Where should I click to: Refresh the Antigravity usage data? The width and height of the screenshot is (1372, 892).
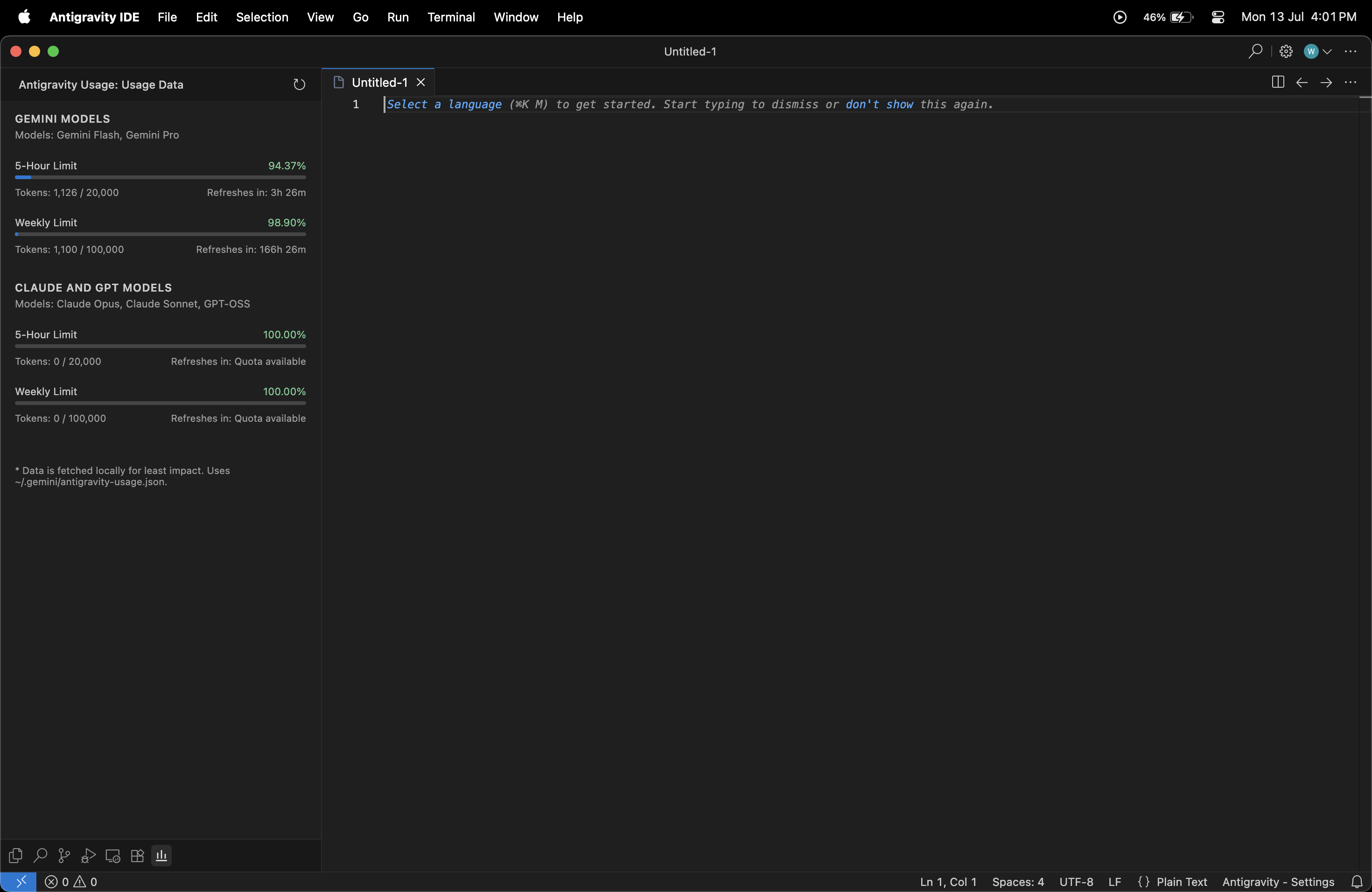299,85
